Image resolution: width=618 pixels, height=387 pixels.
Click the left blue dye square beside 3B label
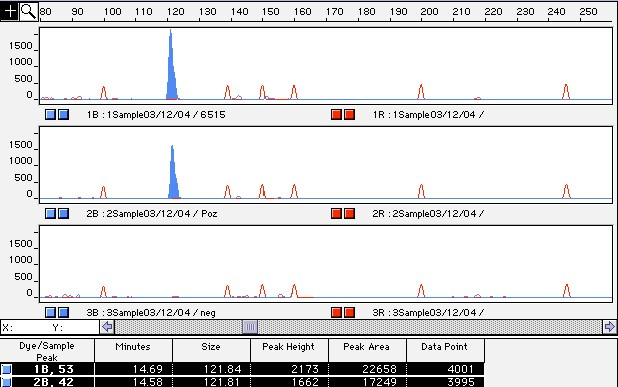click(50, 313)
